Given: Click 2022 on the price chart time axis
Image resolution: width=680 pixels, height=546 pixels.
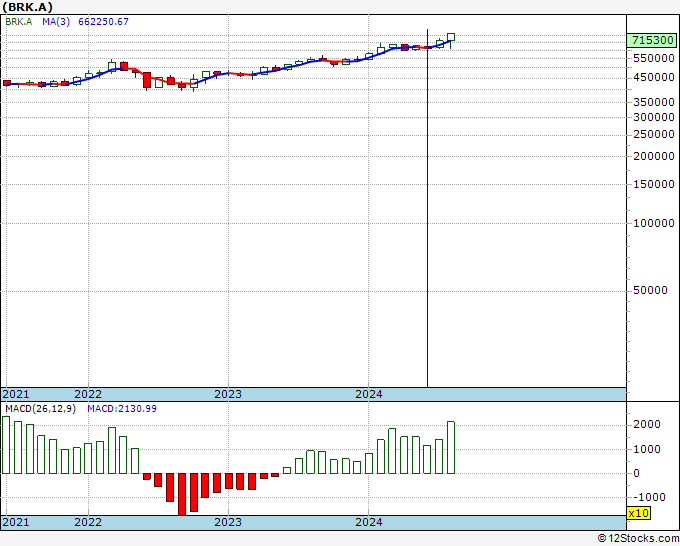Looking at the screenshot, I should pyautogui.click(x=88, y=394).
